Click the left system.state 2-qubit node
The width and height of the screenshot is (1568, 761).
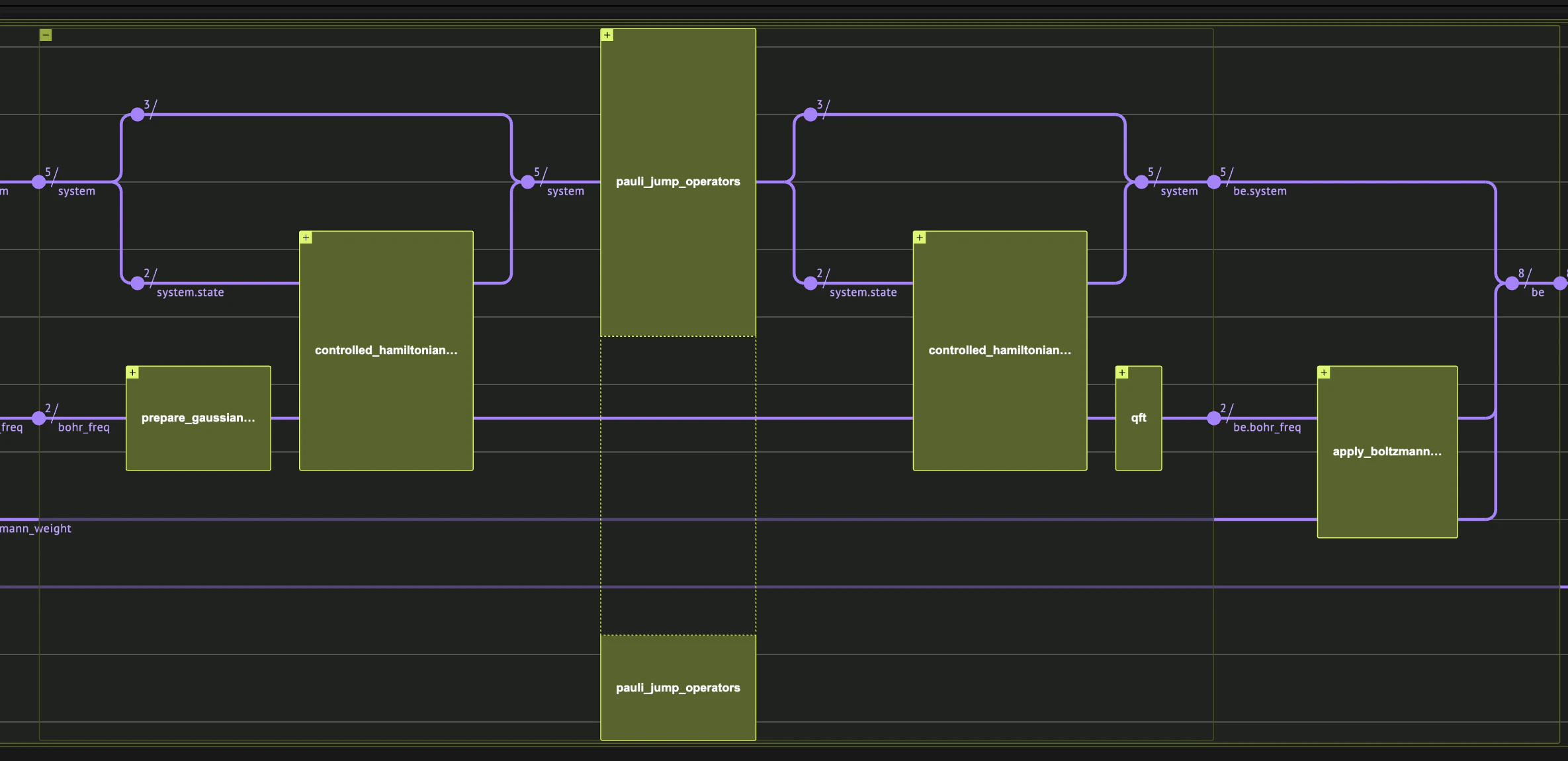pos(138,283)
